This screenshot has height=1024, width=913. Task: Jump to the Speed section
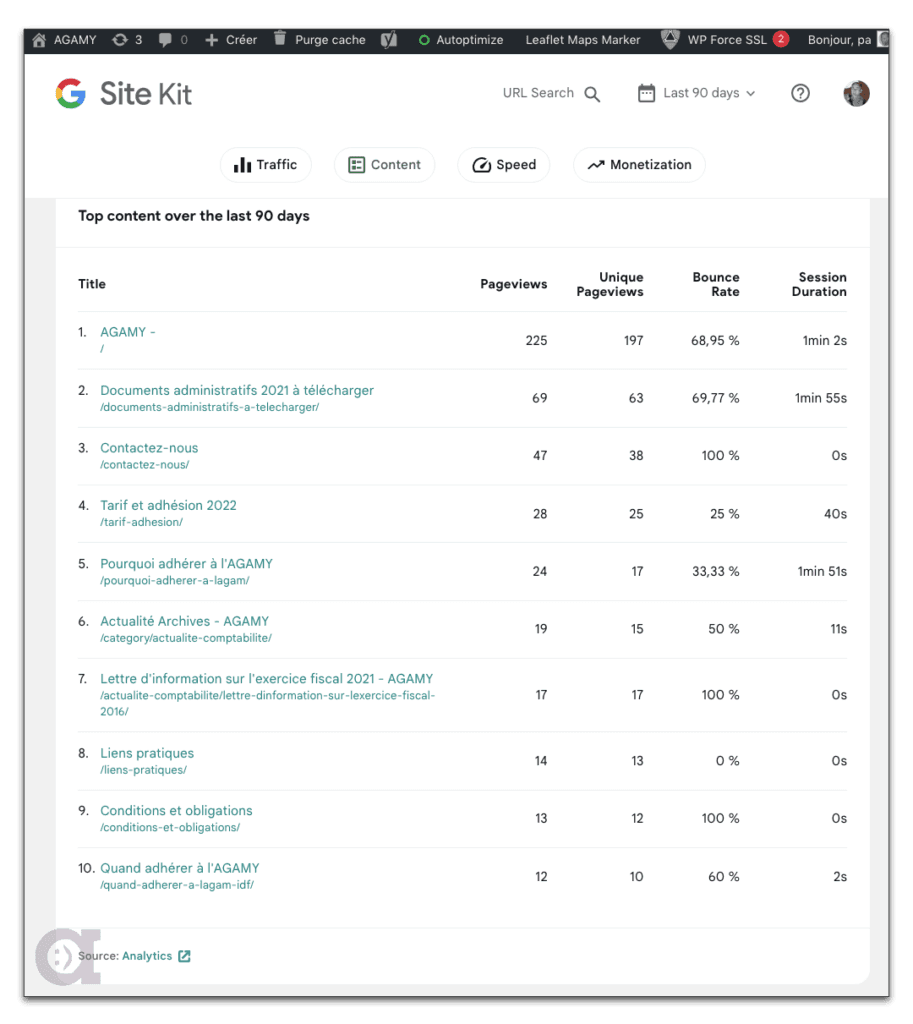coord(504,165)
